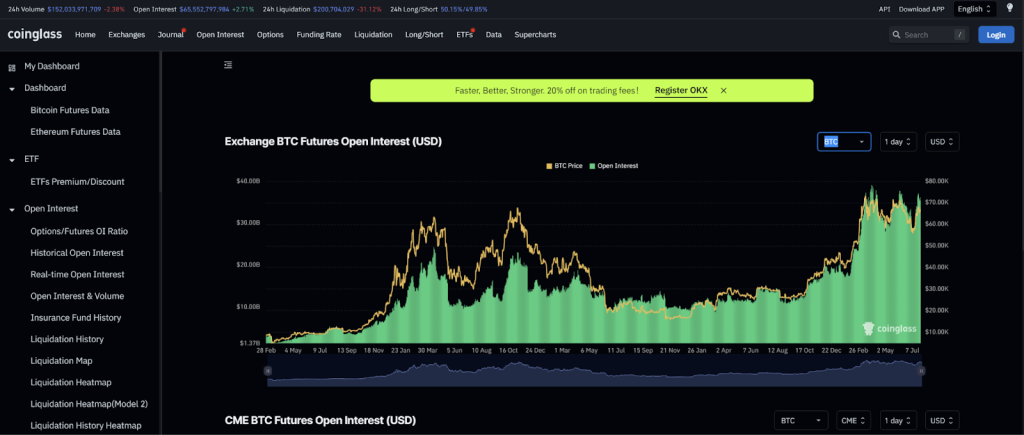
Task: Open Real-time Open Interest
Action: [77, 274]
